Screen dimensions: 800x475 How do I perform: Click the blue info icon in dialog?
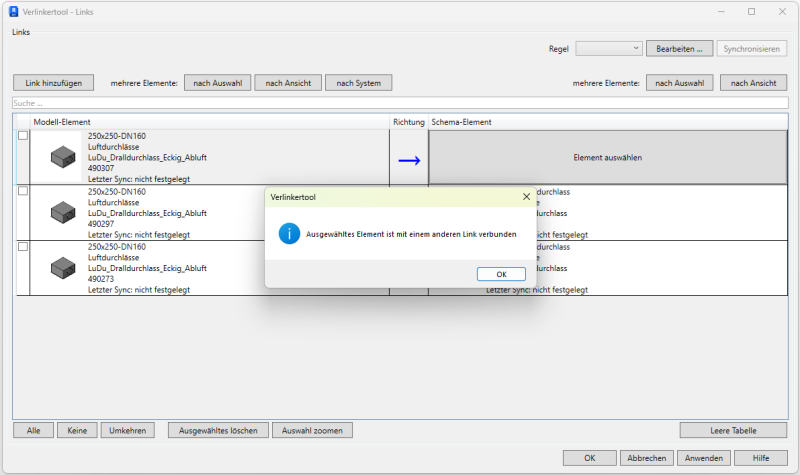[x=288, y=235]
